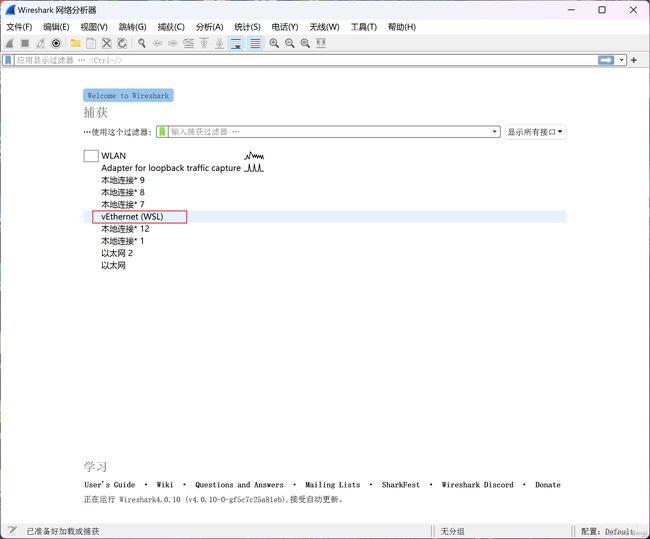Open the Donate link

pyautogui.click(x=548, y=485)
